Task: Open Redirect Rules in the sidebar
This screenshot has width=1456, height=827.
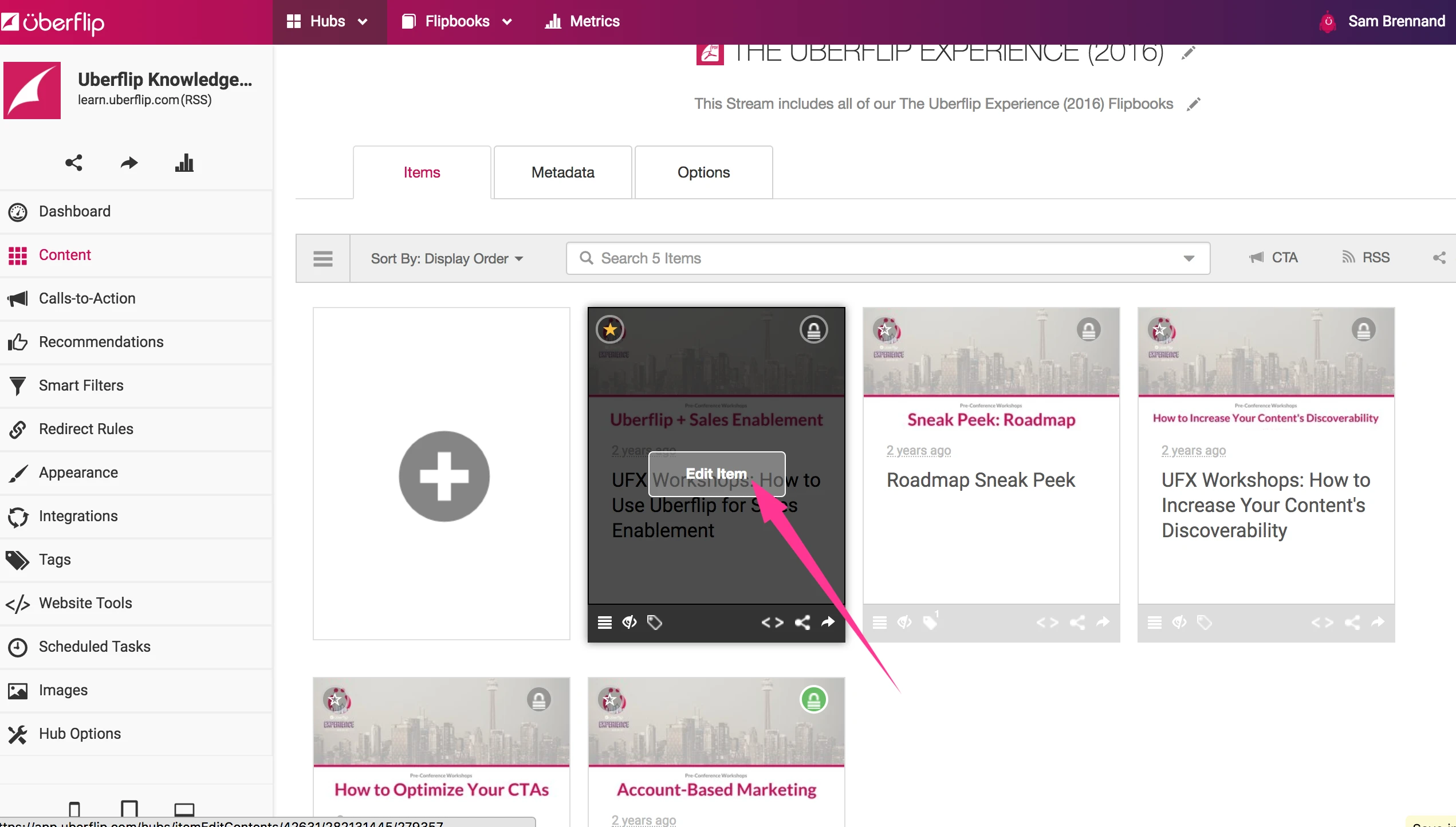Action: [136, 429]
